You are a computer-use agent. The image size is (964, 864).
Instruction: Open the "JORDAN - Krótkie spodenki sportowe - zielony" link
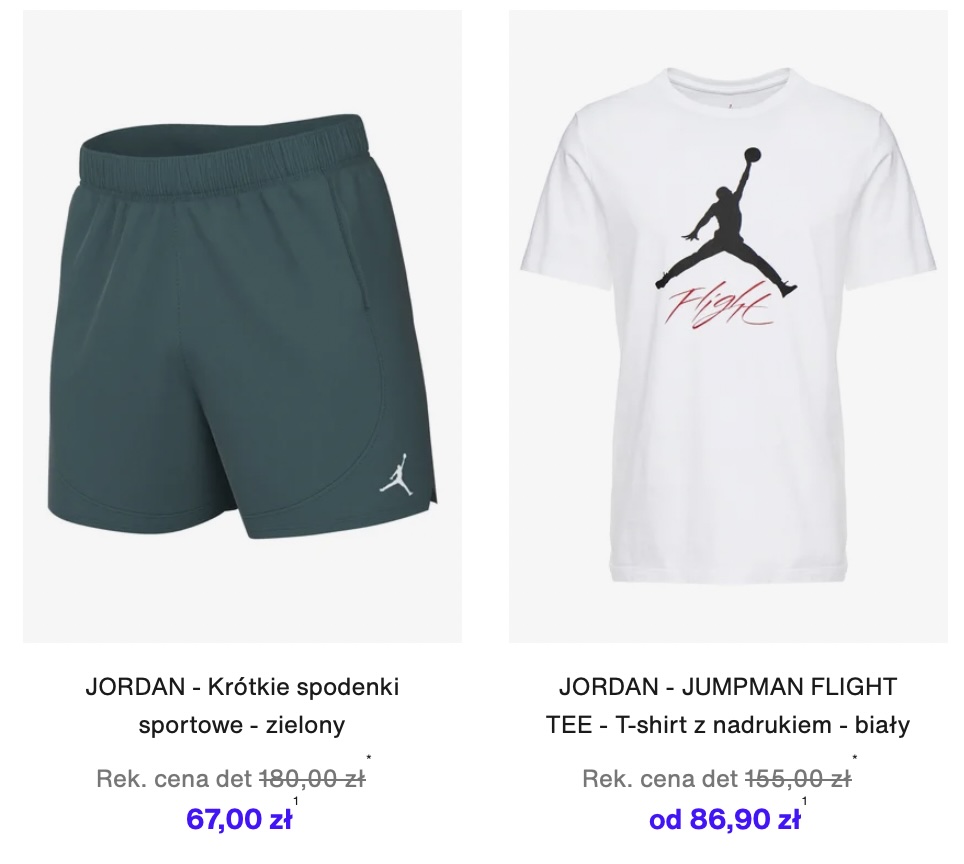point(242,705)
